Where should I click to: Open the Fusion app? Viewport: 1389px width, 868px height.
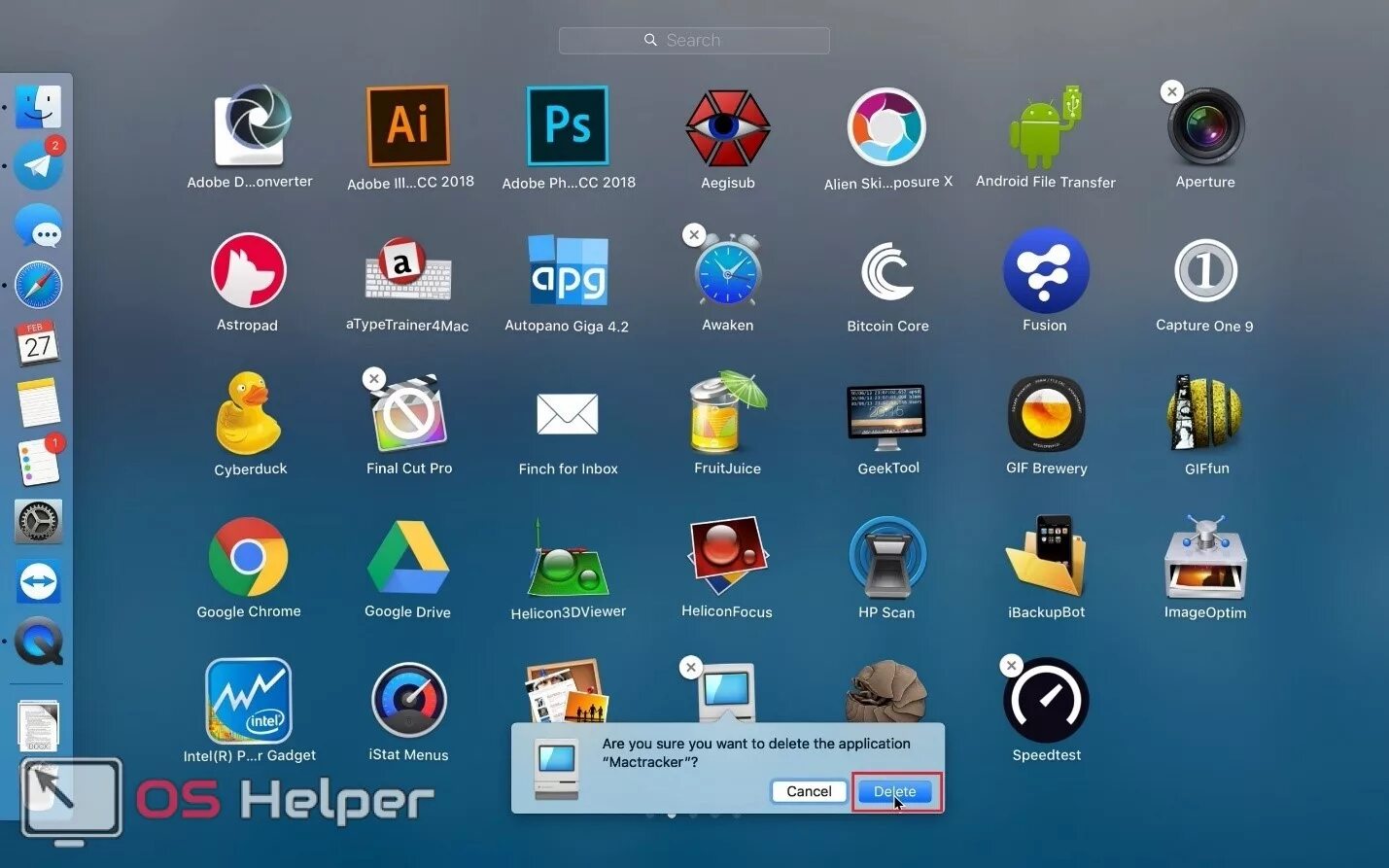coord(1046,270)
